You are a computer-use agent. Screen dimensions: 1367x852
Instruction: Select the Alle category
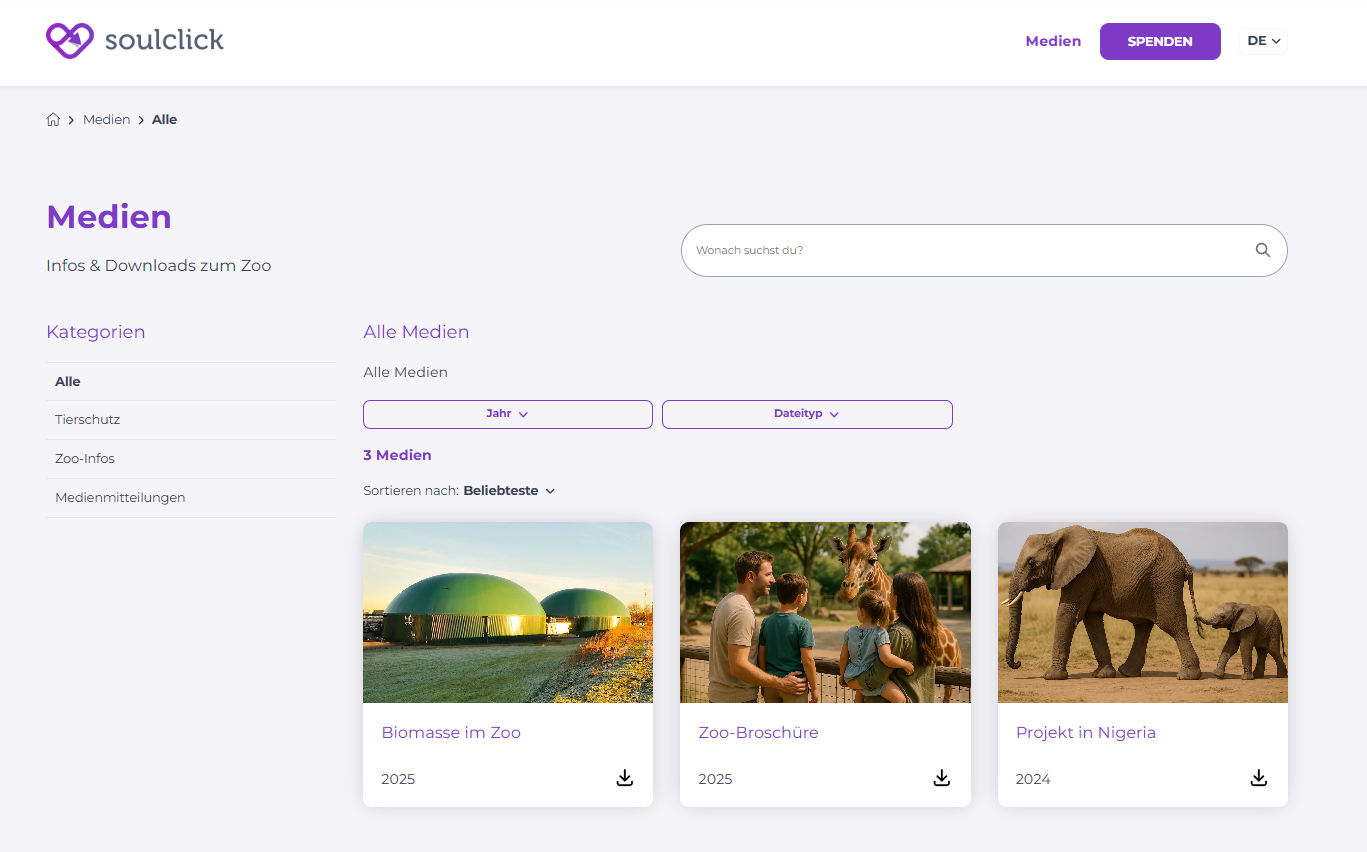coord(191,382)
